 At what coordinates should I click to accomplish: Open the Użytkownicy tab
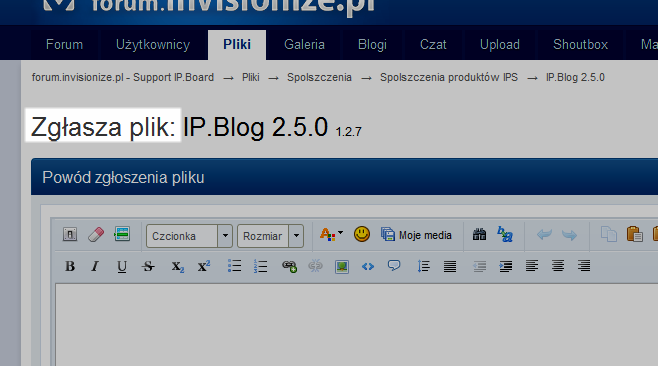click(x=153, y=44)
